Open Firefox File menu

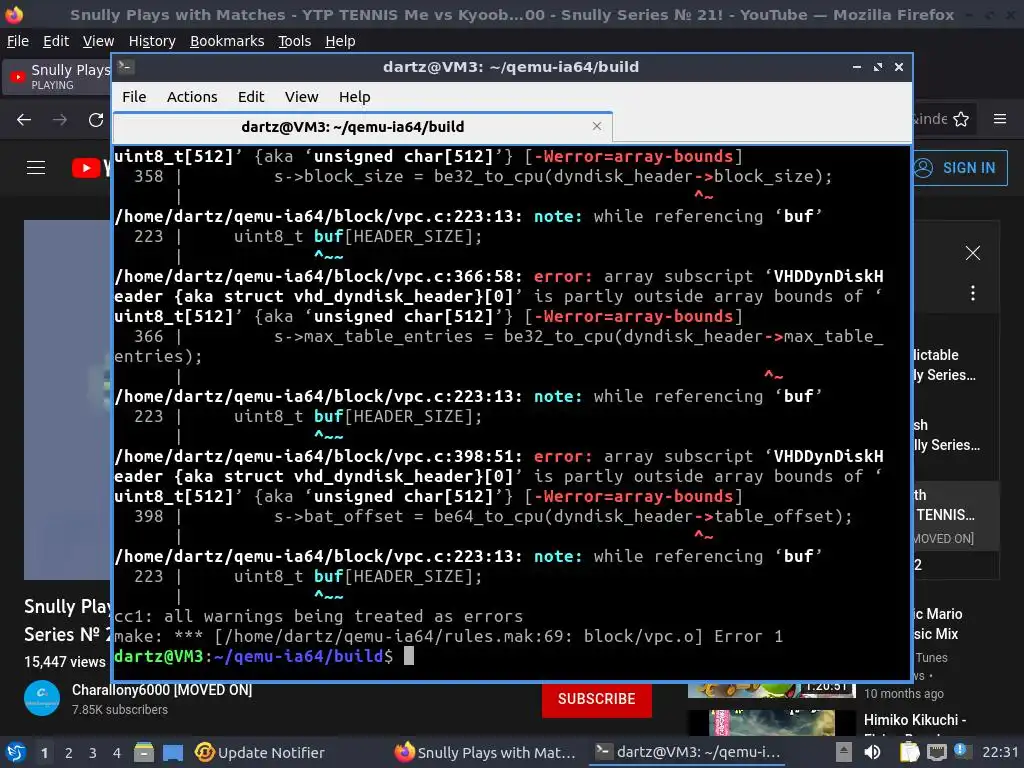(x=18, y=41)
